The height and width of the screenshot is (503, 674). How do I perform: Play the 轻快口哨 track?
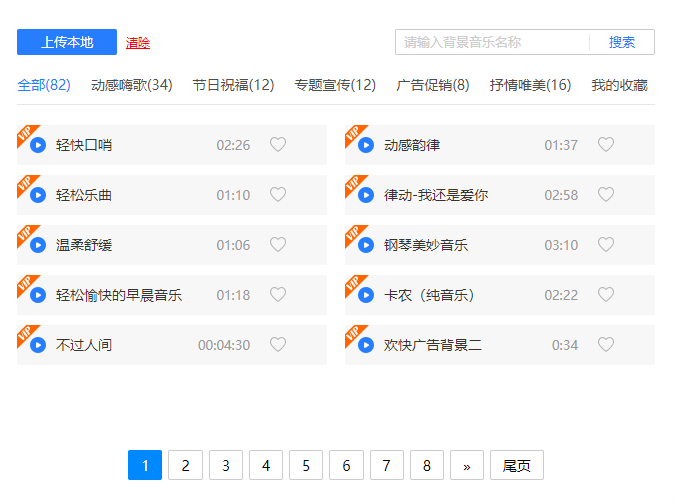coord(38,145)
